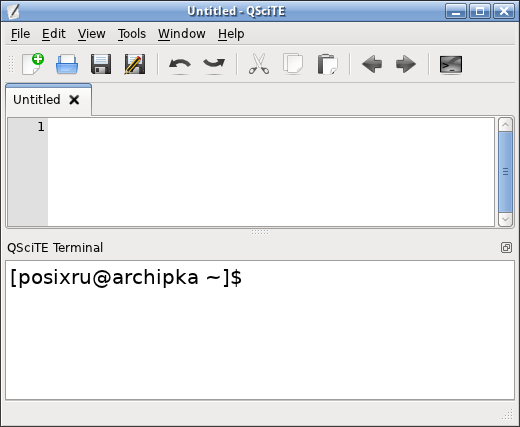Open the Tools menu
Screen dimensions: 520x427
tap(132, 34)
